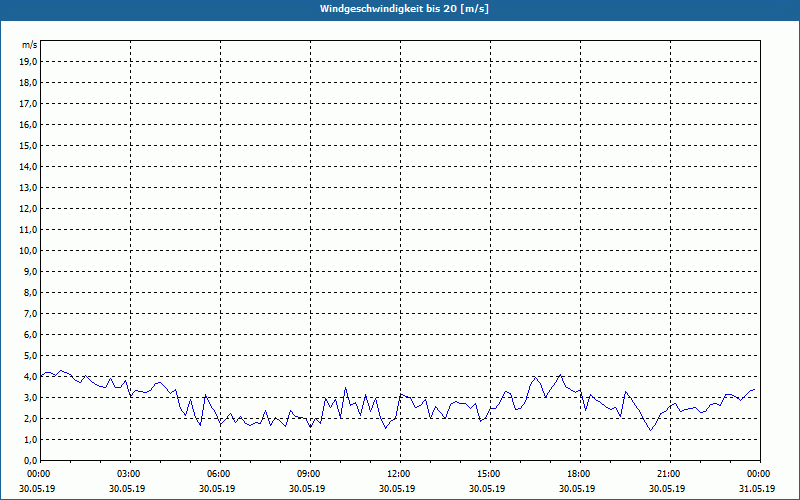
Task: Click the "03:00" time label
Action: (x=131, y=474)
